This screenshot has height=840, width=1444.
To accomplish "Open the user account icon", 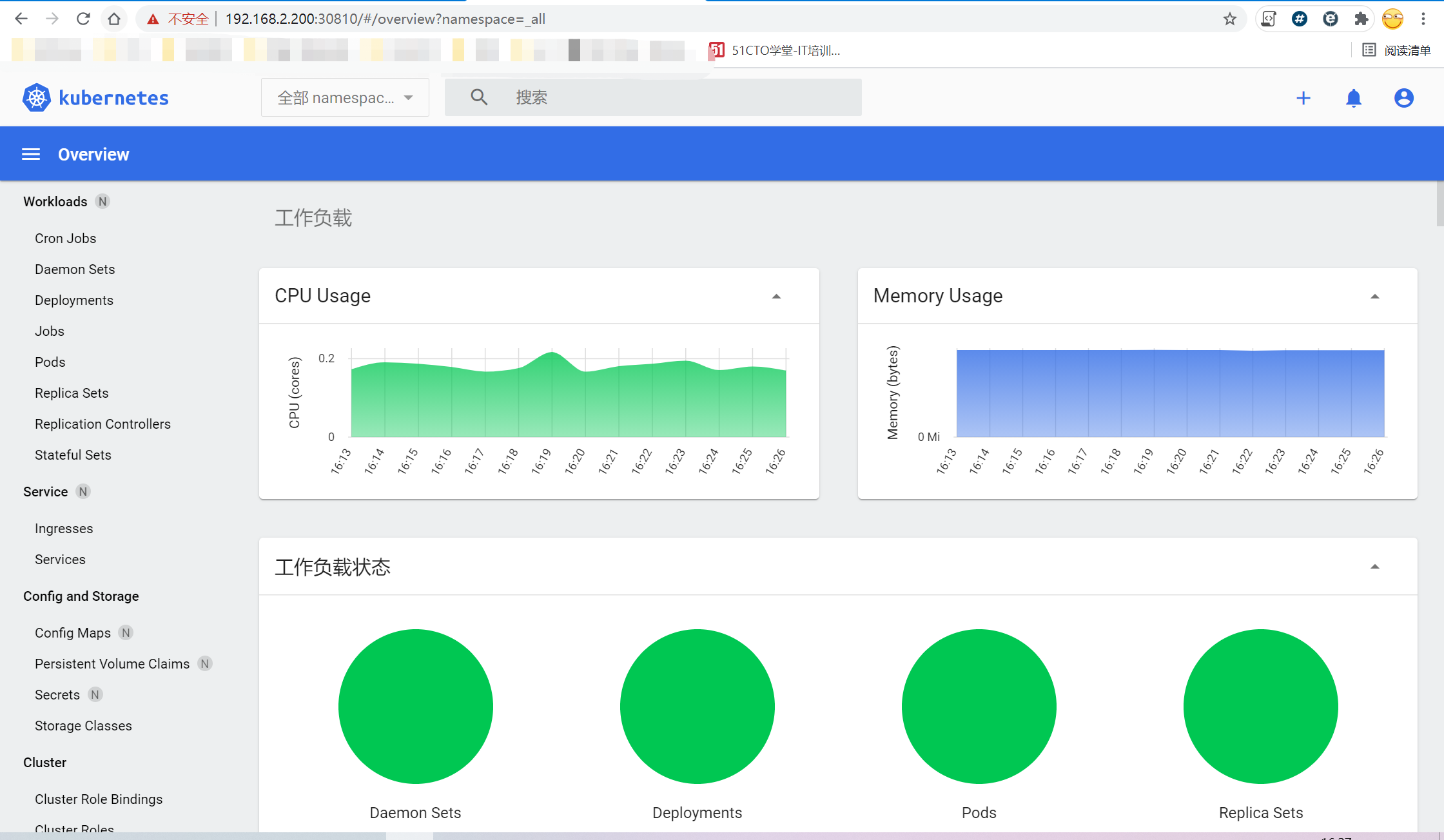I will (1403, 98).
